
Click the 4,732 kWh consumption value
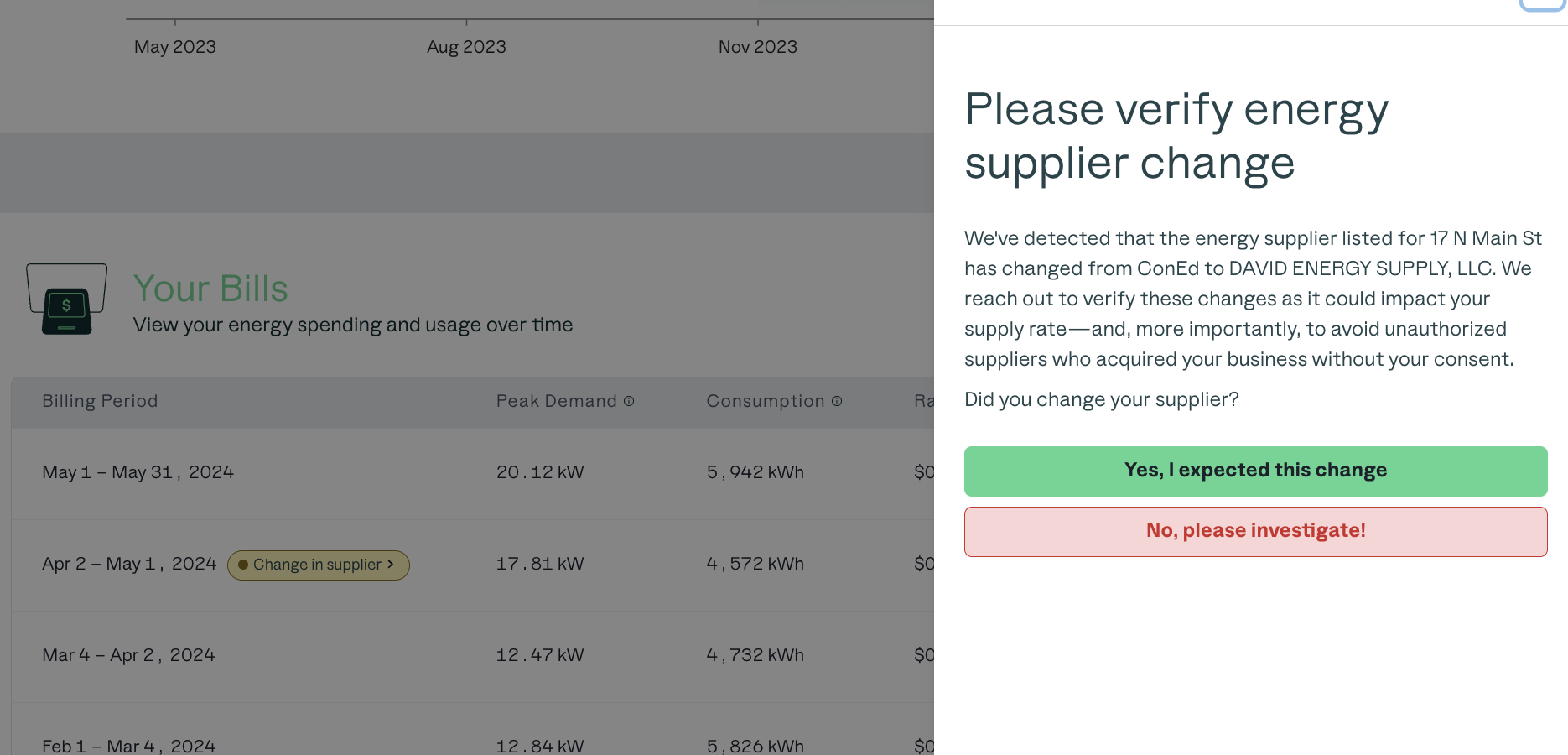(x=755, y=655)
